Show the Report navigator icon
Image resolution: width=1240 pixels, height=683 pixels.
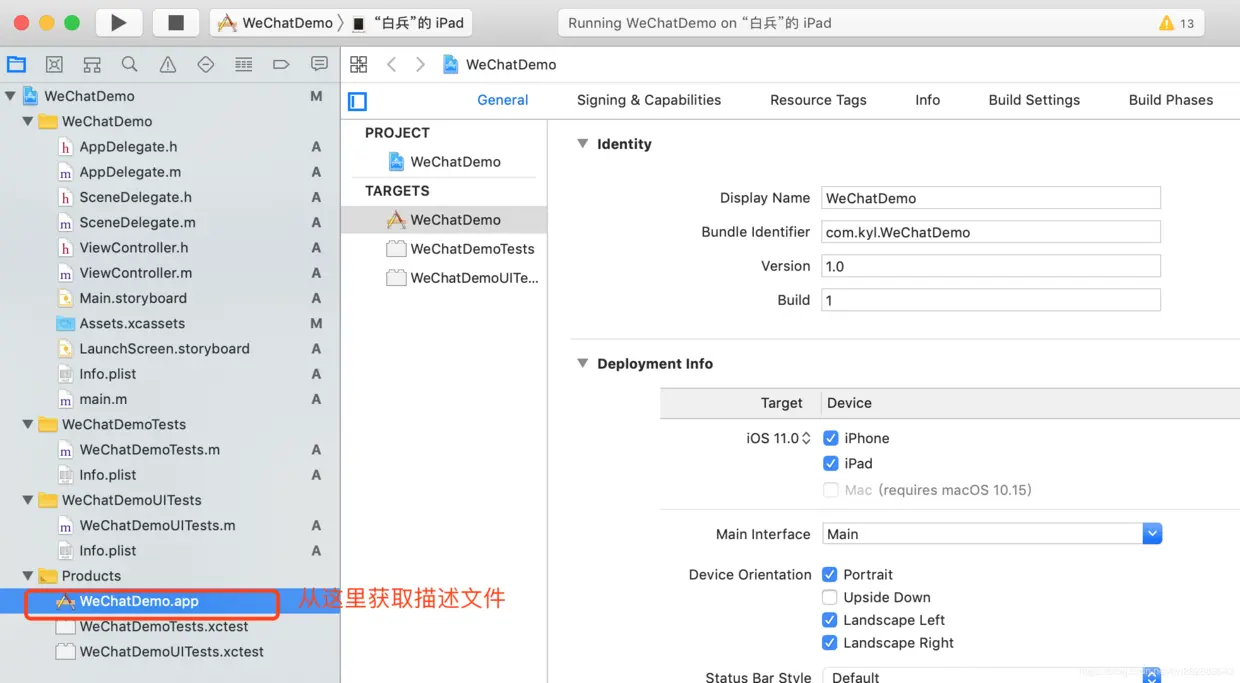pos(319,64)
